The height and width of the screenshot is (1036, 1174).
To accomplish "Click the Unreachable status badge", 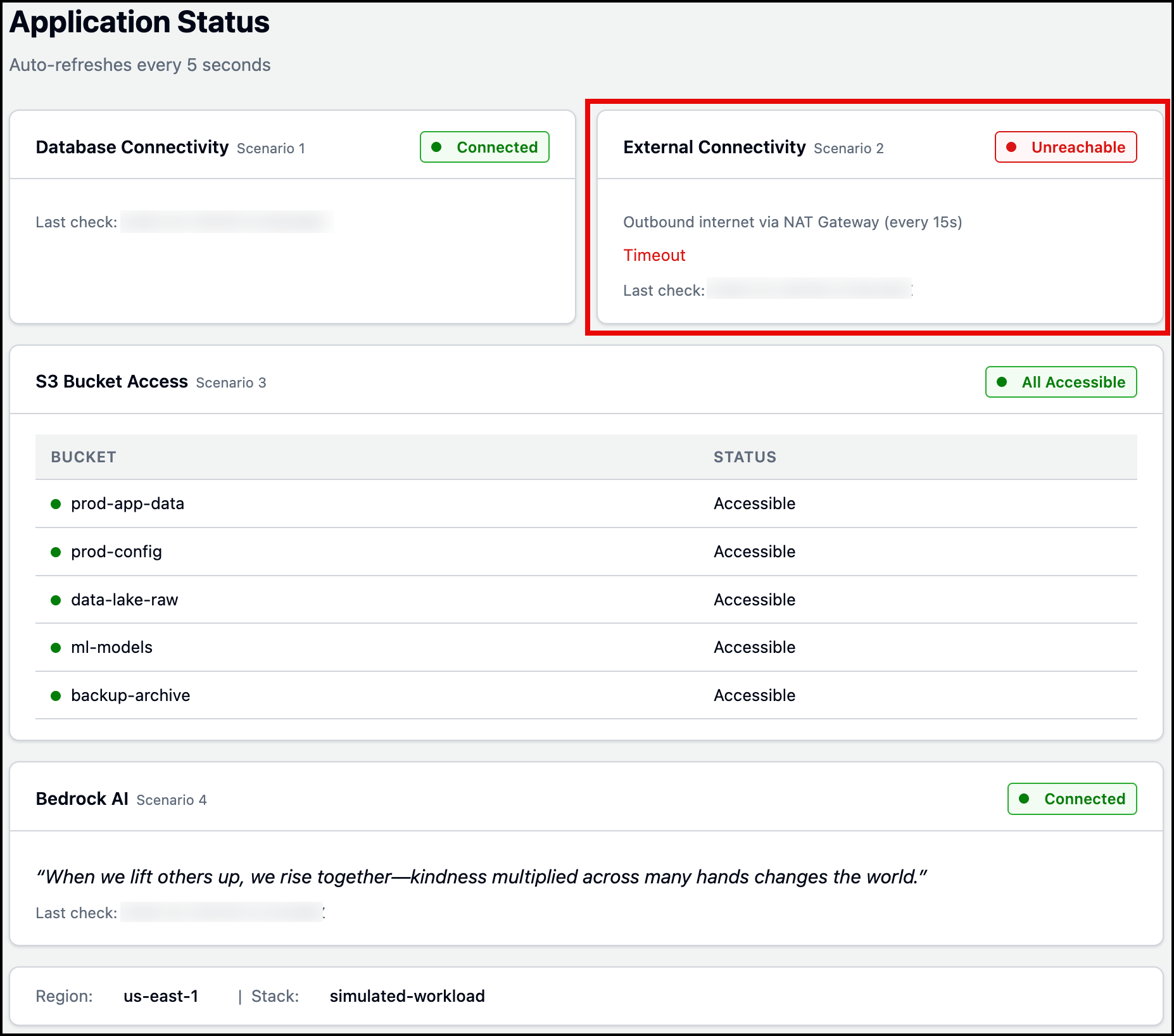I will 1066,147.
